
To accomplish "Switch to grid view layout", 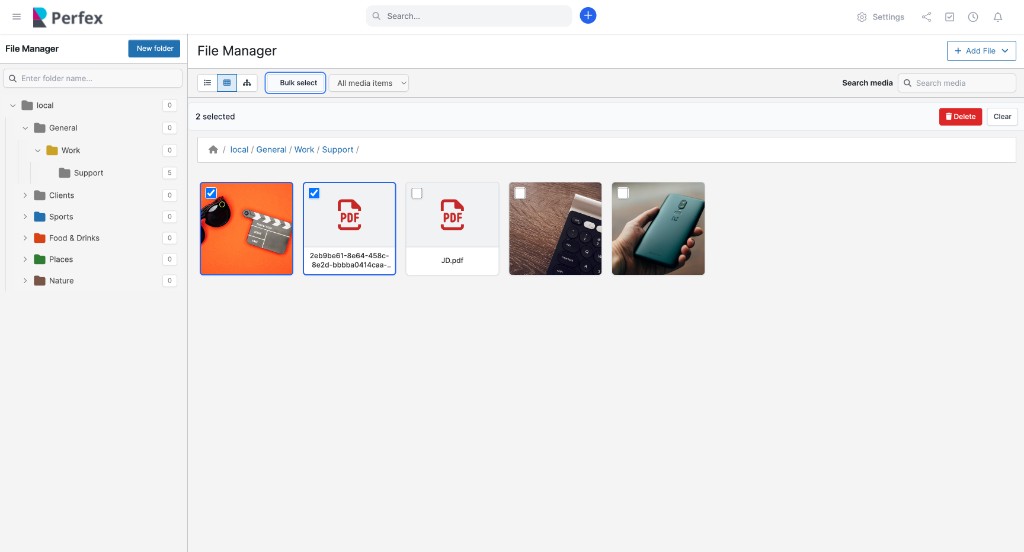I will pyautogui.click(x=227, y=83).
